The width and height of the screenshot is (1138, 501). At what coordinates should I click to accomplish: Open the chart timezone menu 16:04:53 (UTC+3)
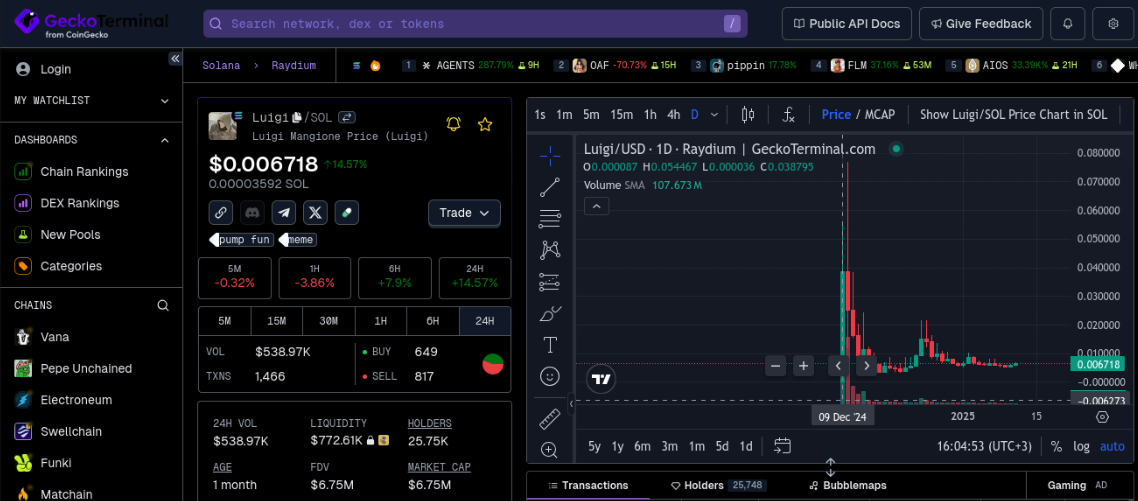click(984, 446)
